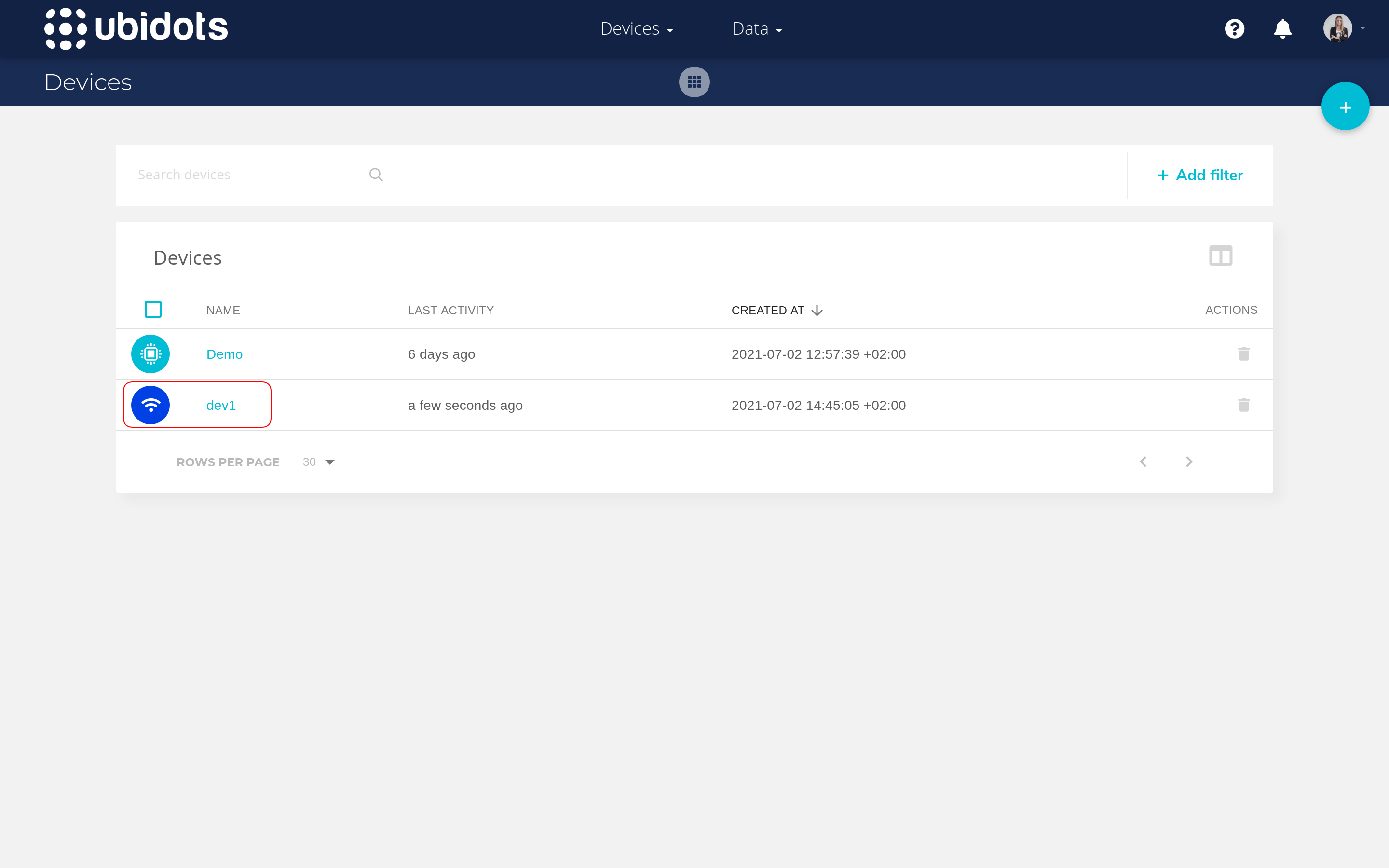Image resolution: width=1389 pixels, height=868 pixels.
Task: Click the search magnifier icon
Action: click(376, 175)
